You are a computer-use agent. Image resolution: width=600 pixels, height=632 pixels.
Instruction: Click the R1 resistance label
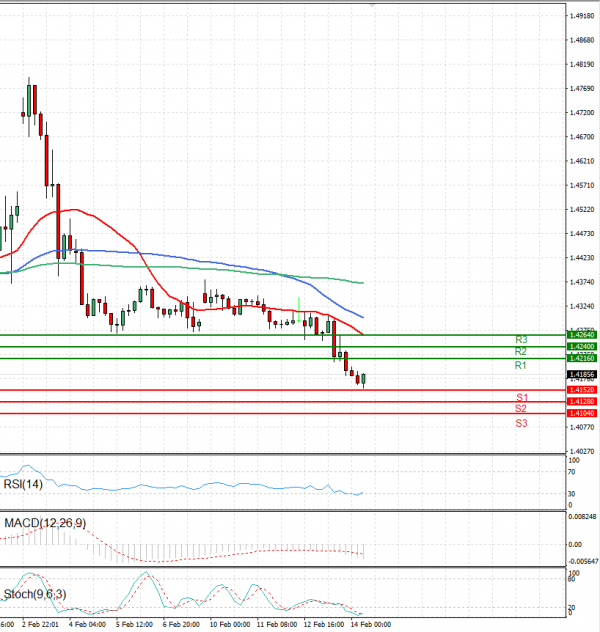point(521,365)
